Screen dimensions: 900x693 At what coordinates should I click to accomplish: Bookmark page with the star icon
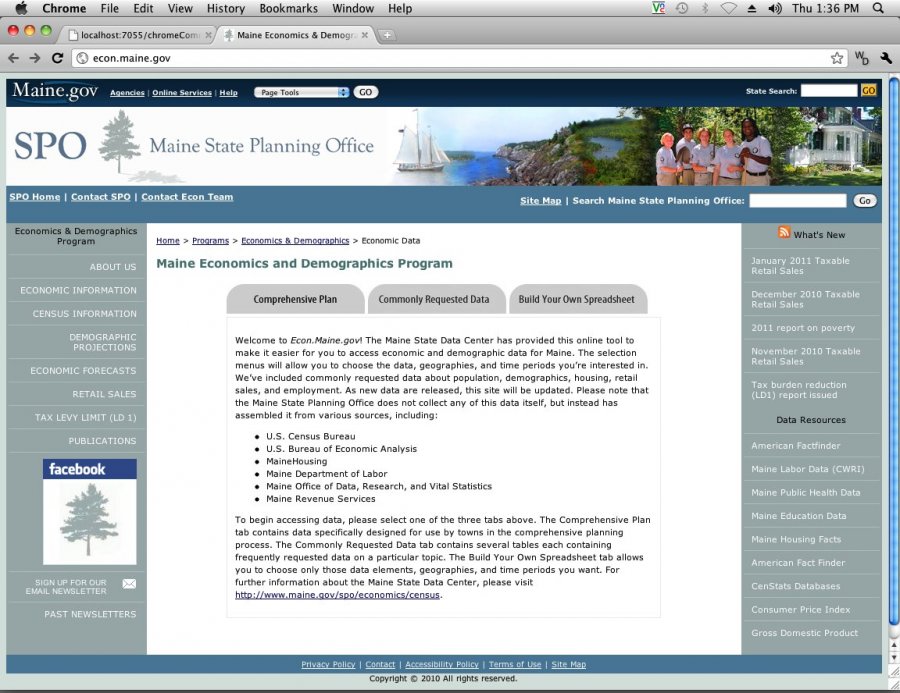pos(837,58)
